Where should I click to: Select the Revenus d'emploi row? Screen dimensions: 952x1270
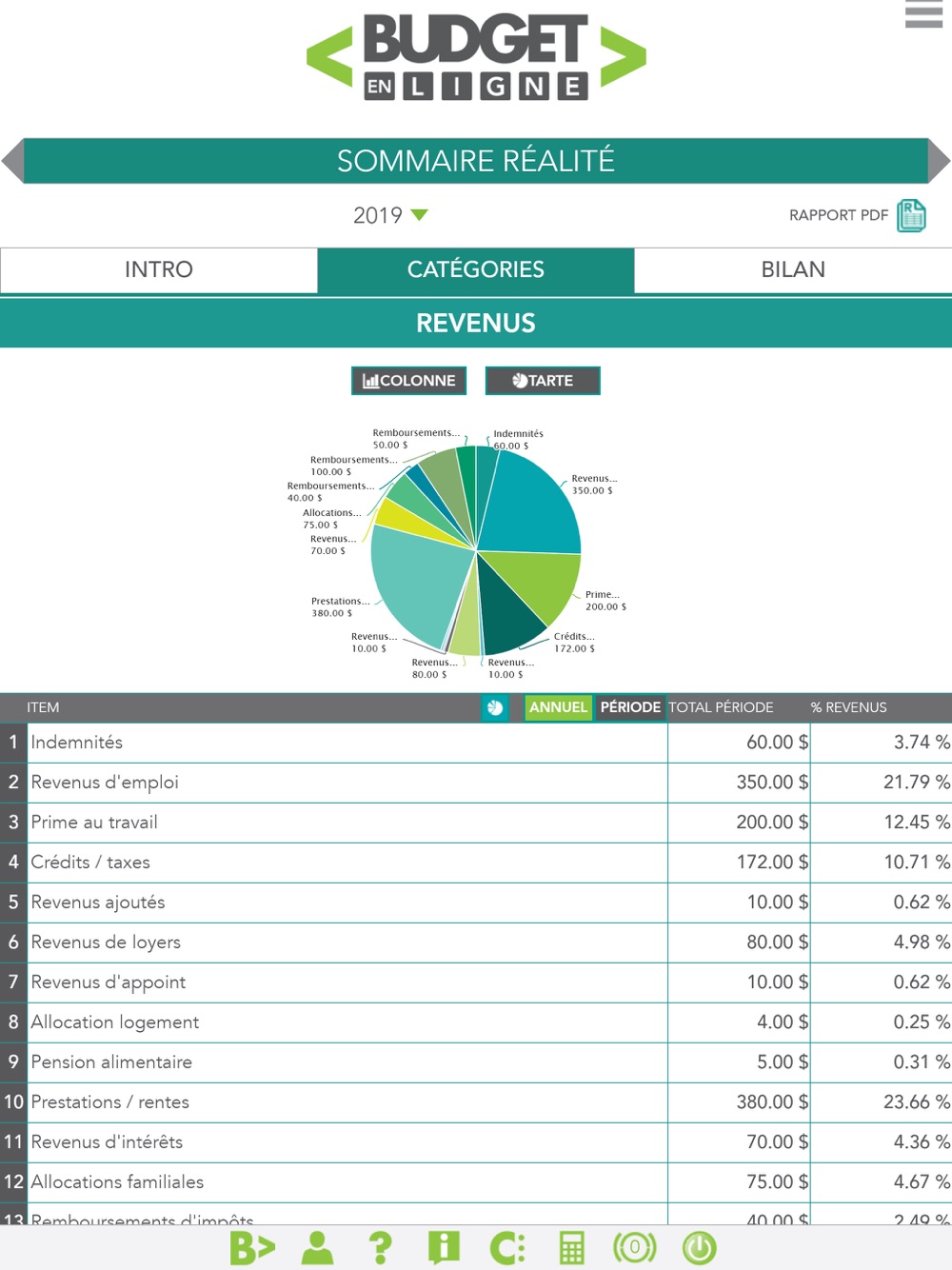[333, 783]
